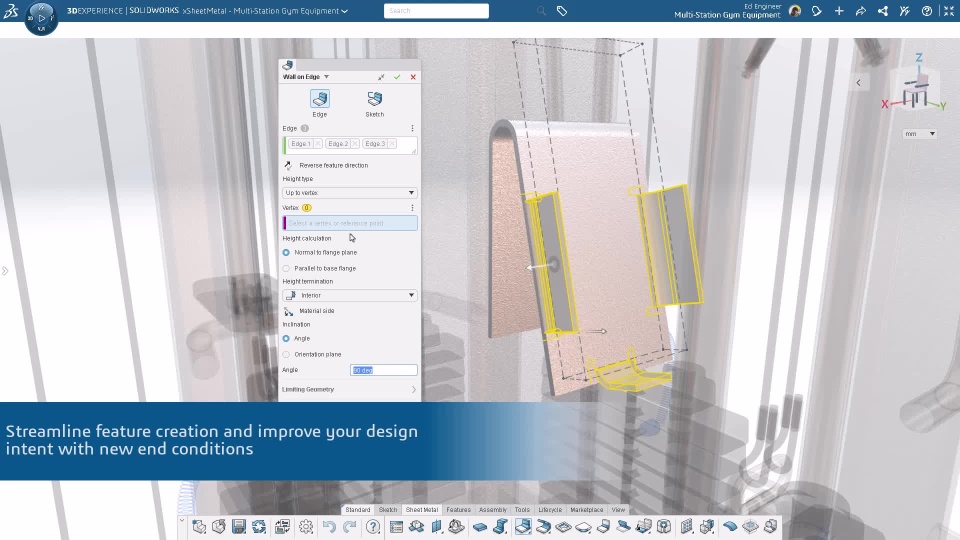The image size is (960, 540).
Task: Switch to the Sketch toolbar tab
Action: (x=388, y=509)
